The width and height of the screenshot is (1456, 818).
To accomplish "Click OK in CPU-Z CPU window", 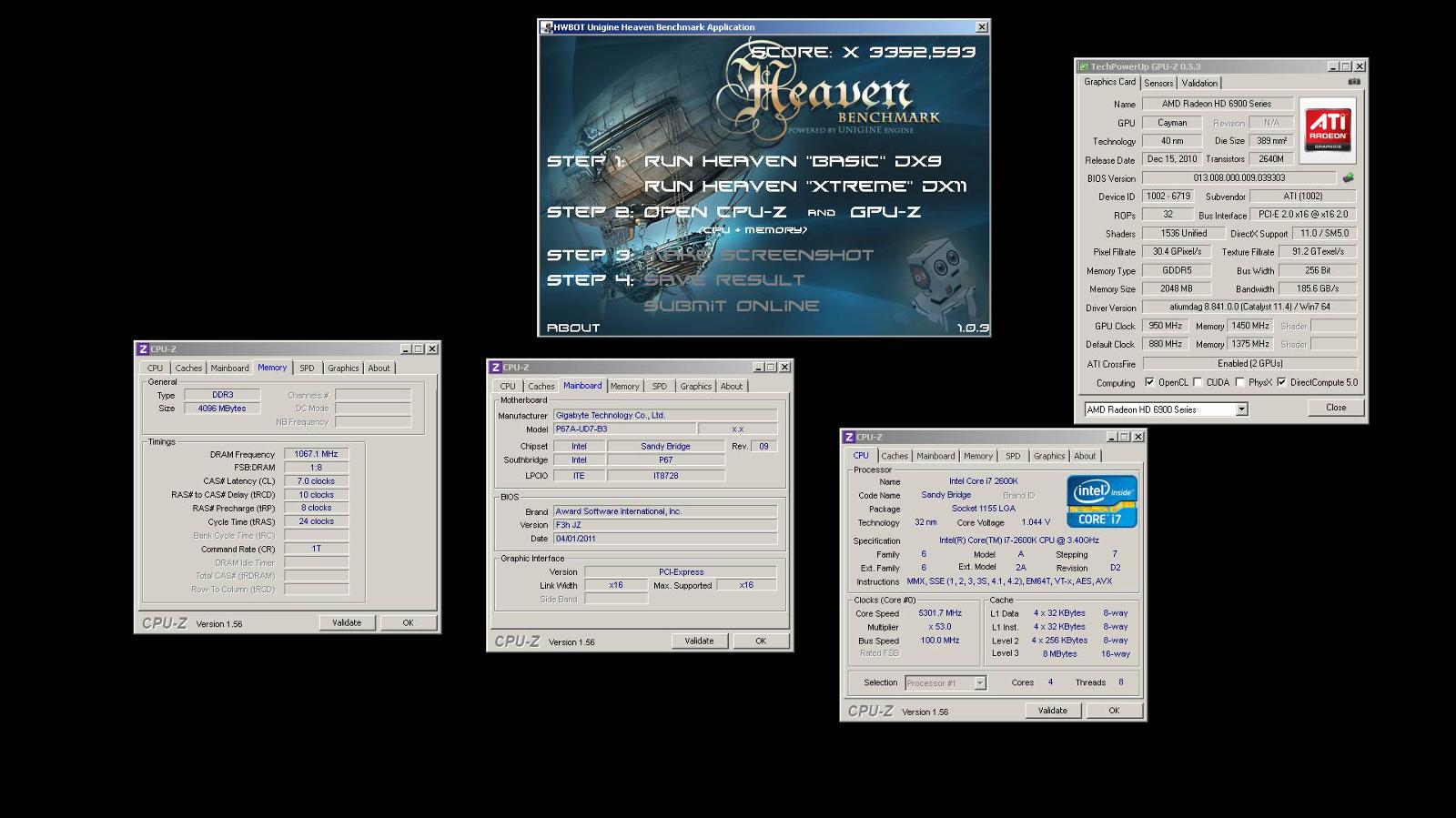I will (x=1114, y=711).
